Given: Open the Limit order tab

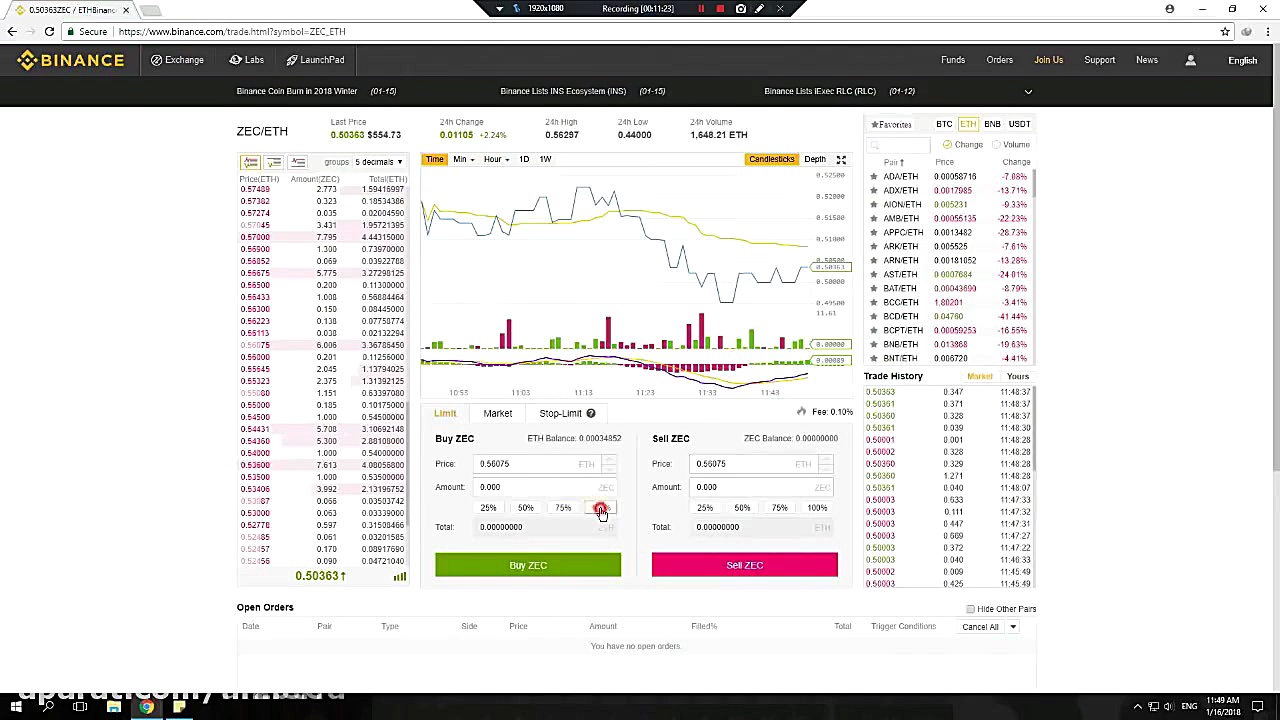Looking at the screenshot, I should [445, 413].
